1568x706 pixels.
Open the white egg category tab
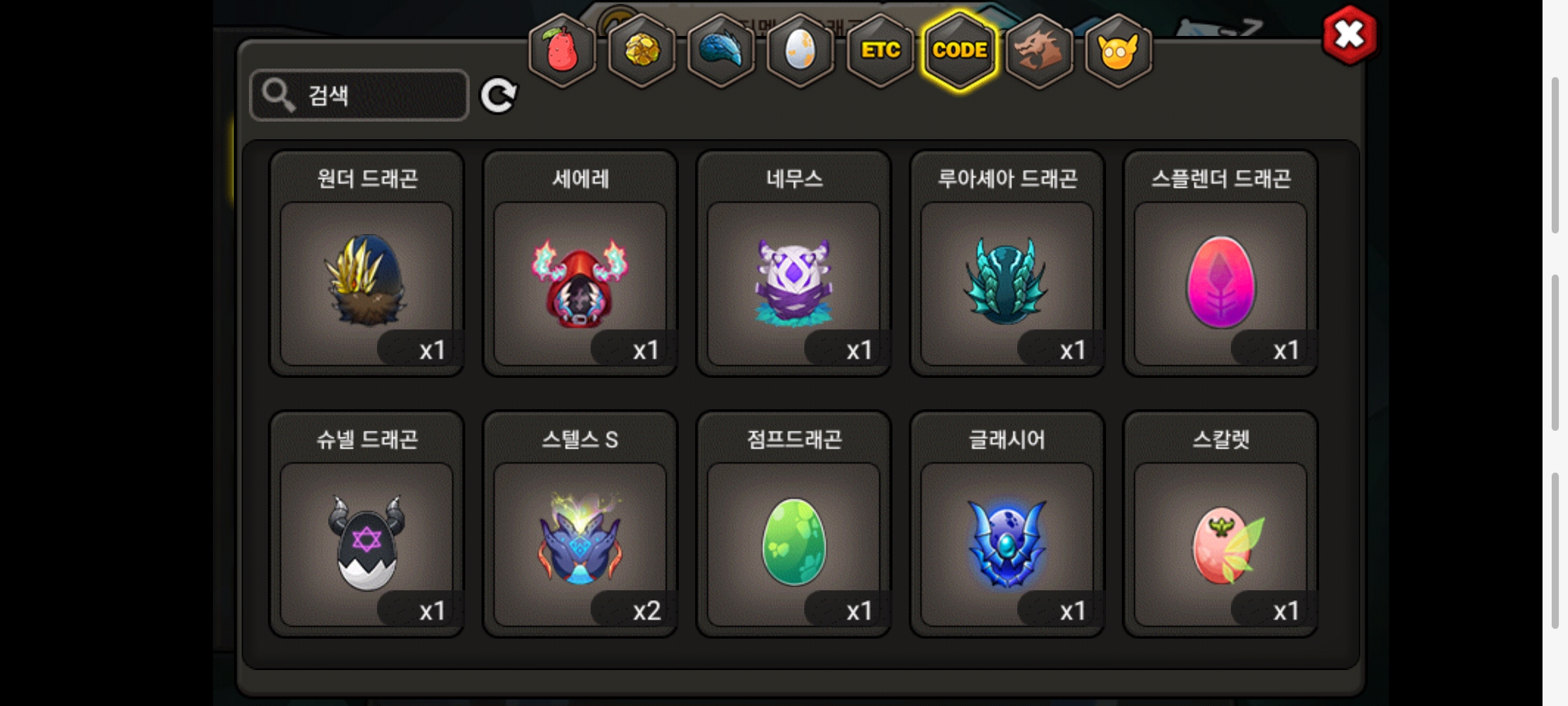tap(800, 50)
